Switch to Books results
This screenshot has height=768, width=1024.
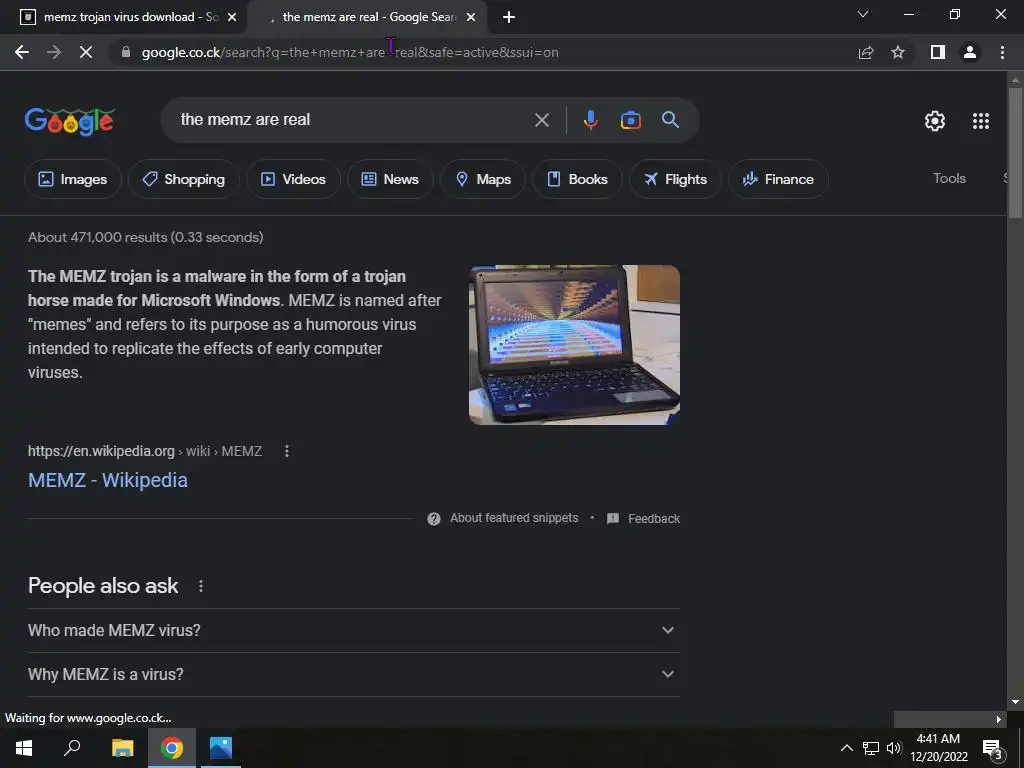click(x=577, y=179)
